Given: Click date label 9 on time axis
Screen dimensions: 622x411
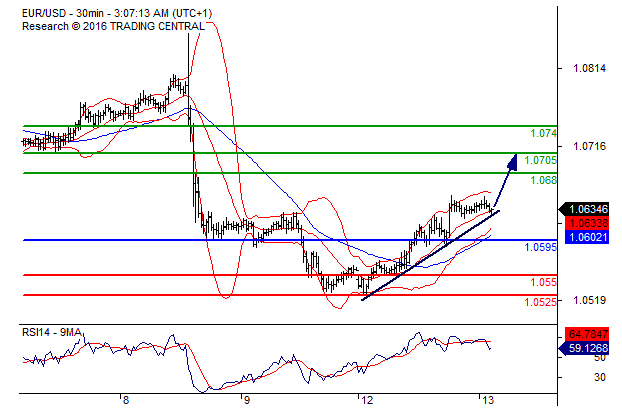Looking at the screenshot, I should 247,400.
